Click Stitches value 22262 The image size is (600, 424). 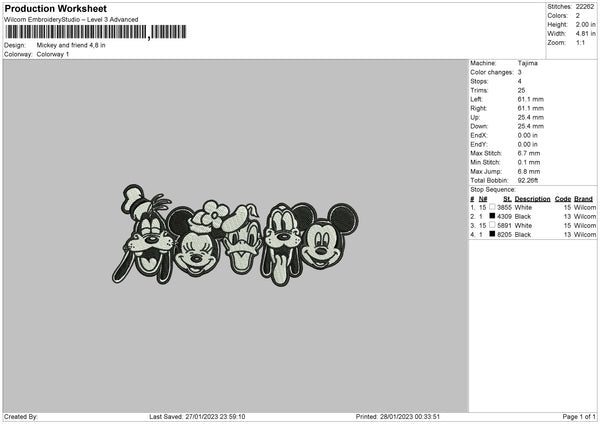pyautogui.click(x=585, y=7)
